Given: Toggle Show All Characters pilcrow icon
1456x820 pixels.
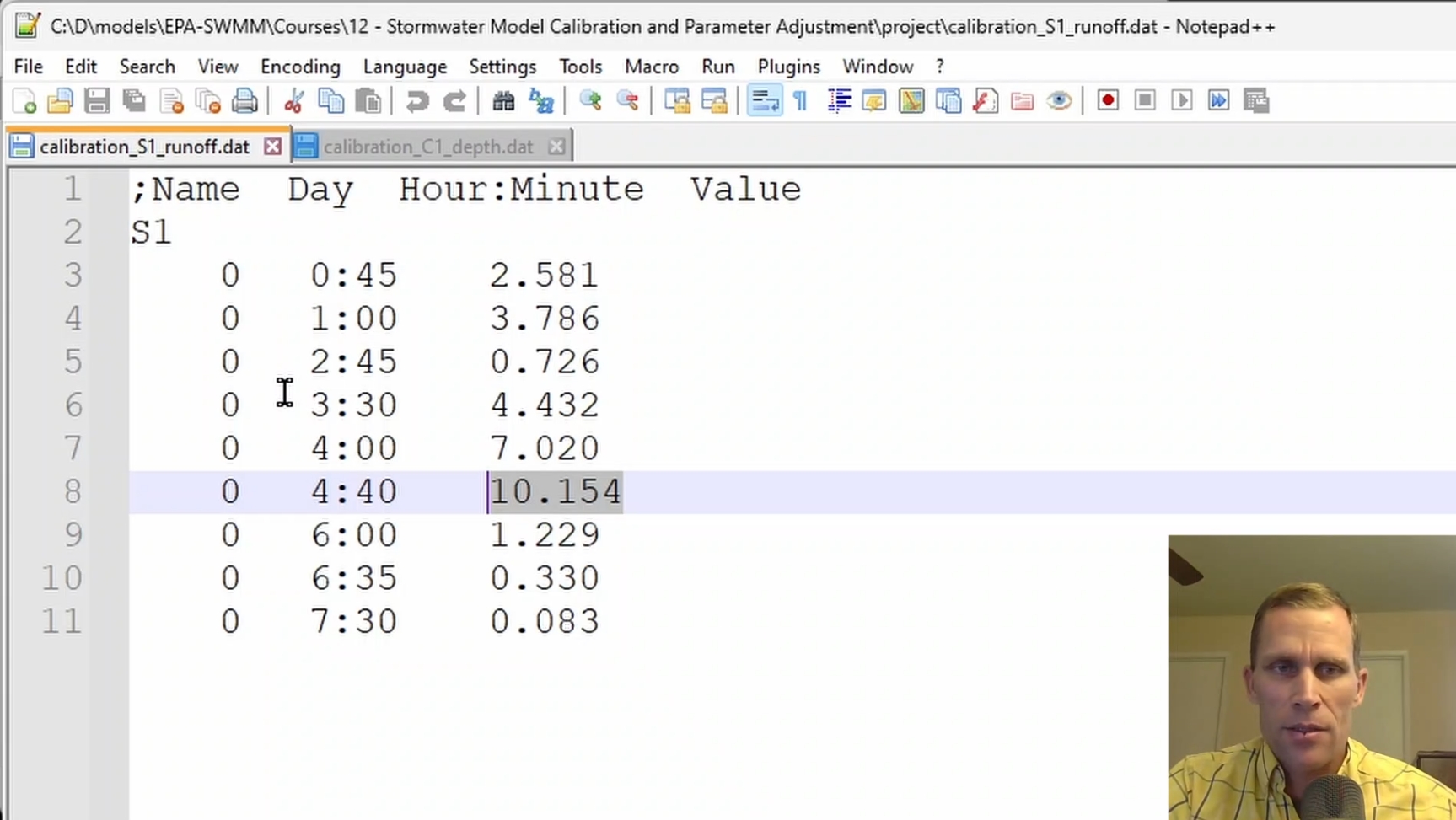Looking at the screenshot, I should pyautogui.click(x=801, y=101).
